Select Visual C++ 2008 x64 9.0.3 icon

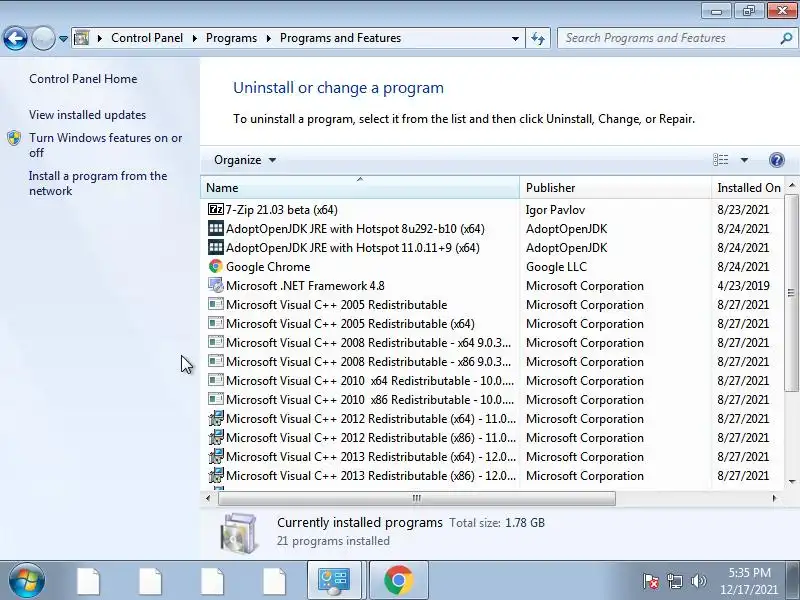[x=216, y=342]
